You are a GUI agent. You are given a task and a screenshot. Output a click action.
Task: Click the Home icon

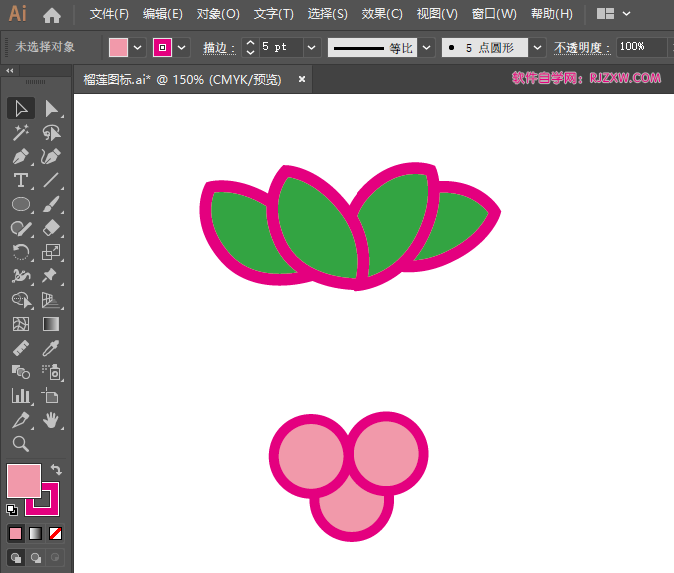[52, 15]
